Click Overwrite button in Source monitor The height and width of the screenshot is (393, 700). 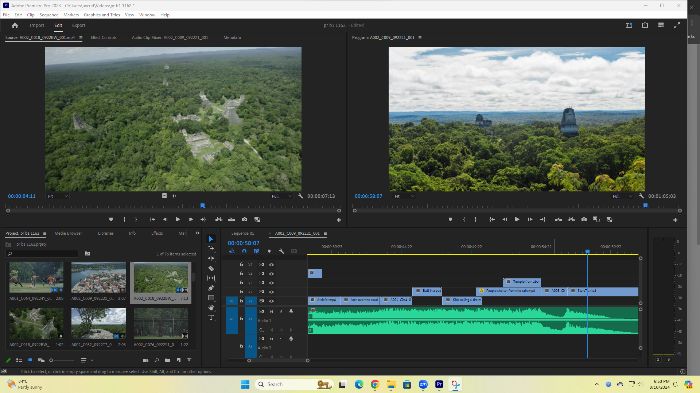pyautogui.click(x=231, y=219)
